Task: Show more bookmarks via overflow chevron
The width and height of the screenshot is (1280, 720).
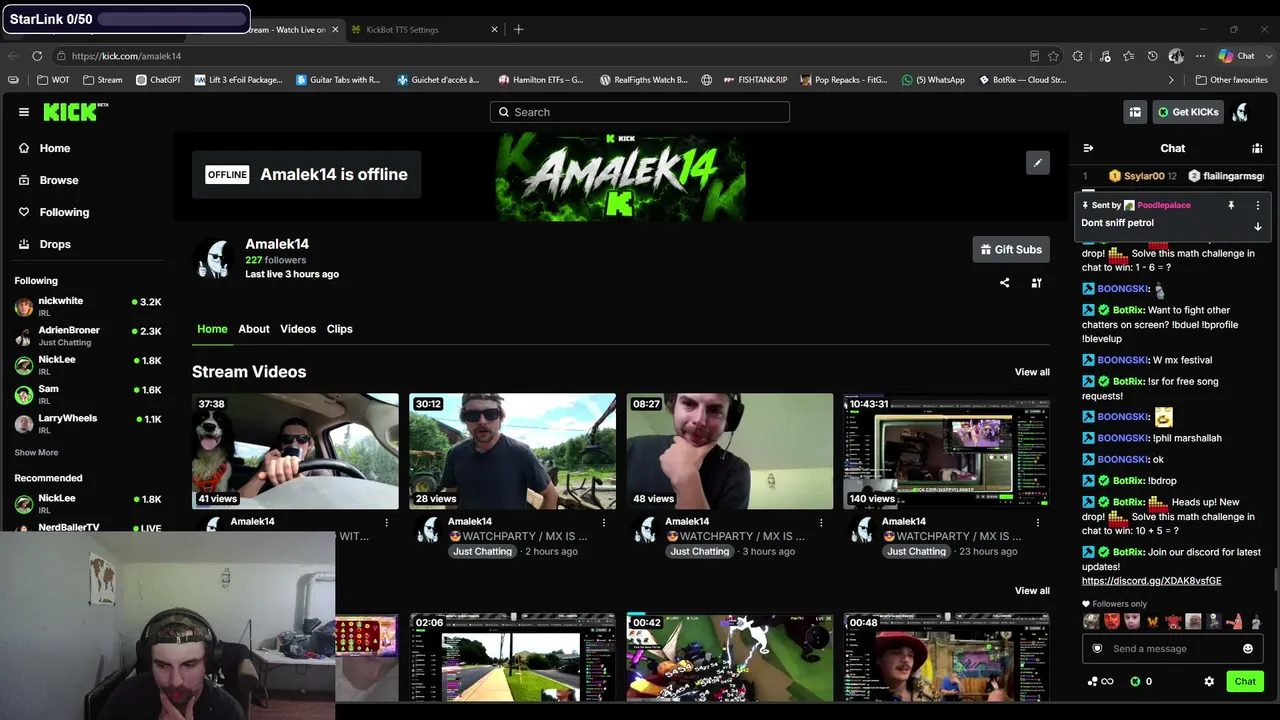Action: 1171,80
